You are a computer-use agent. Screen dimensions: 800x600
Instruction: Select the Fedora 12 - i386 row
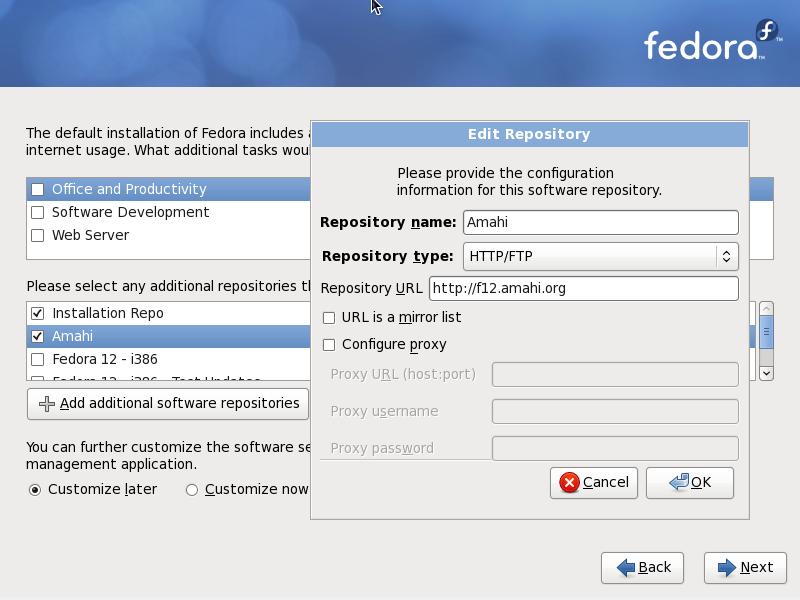168,359
